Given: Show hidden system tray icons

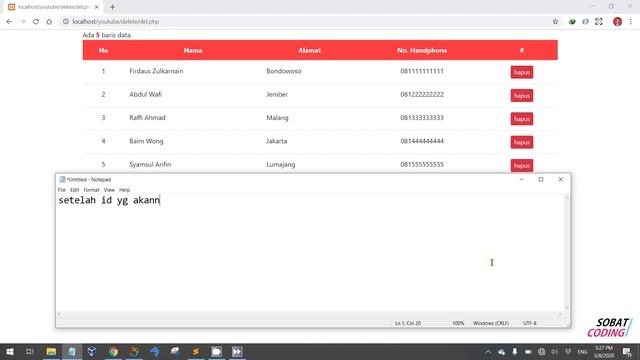Looking at the screenshot, I should pyautogui.click(x=488, y=352).
